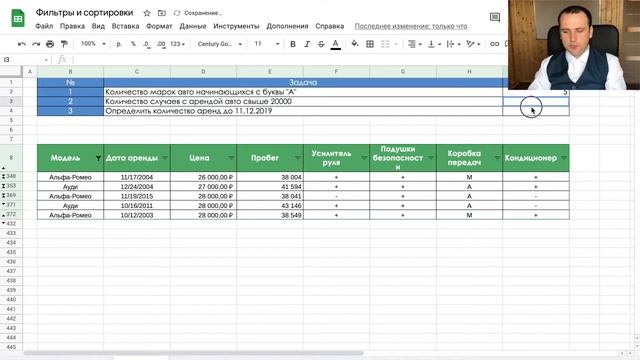The height and width of the screenshot is (360, 640).
Task: Open filter dropdown on Модель column
Action: coord(98,158)
